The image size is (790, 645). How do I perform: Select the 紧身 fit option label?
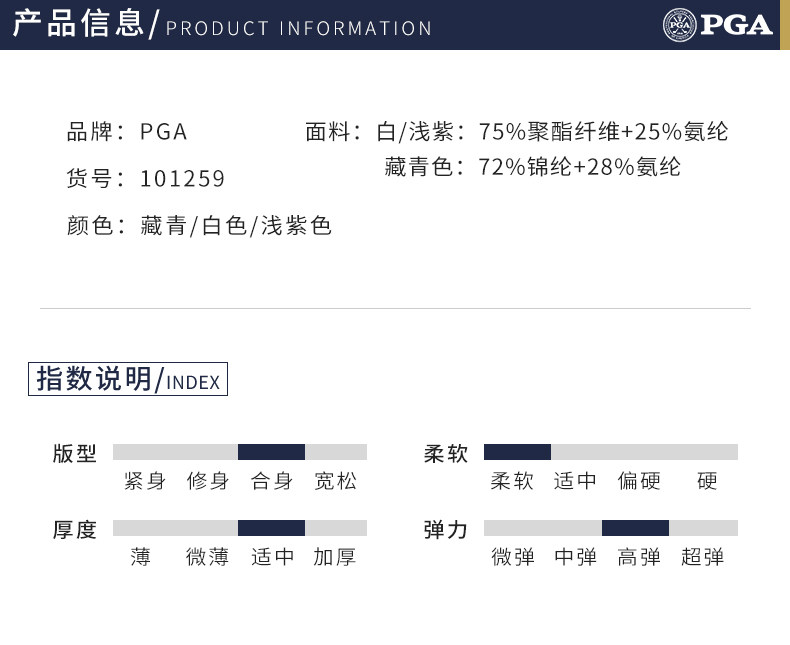pyautogui.click(x=145, y=481)
